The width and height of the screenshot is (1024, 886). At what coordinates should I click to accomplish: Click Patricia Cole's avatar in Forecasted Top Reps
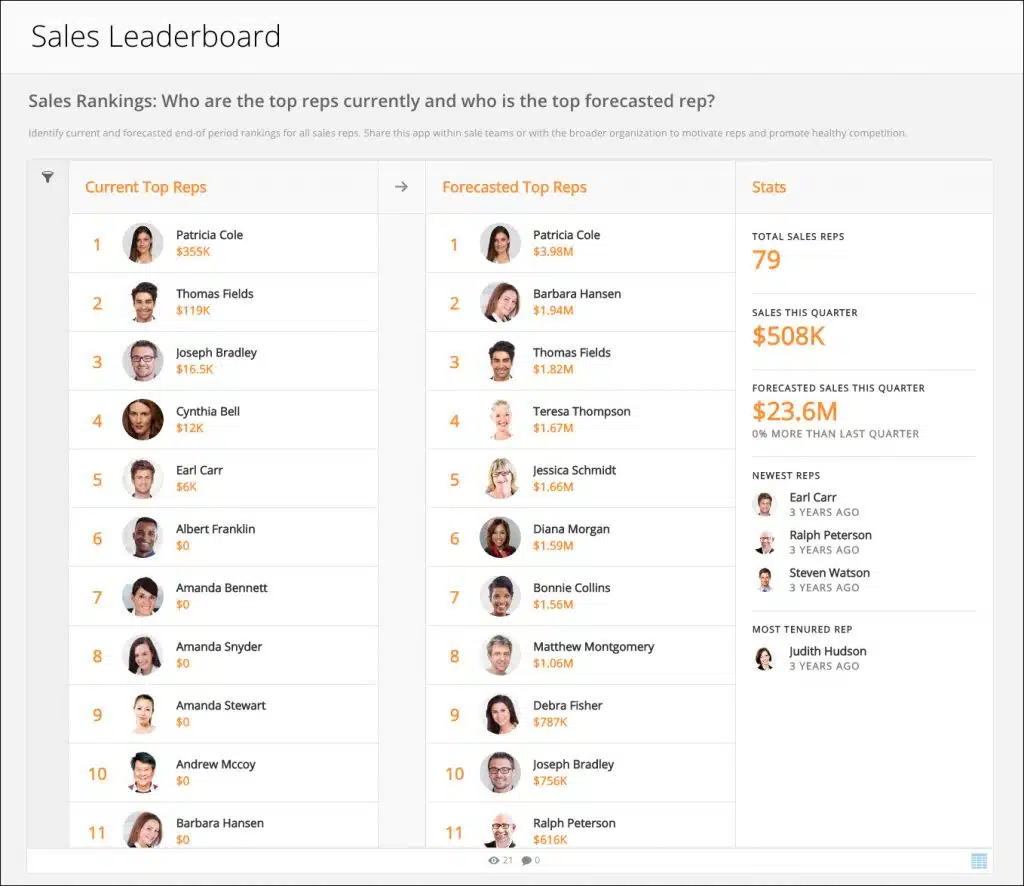(x=500, y=244)
